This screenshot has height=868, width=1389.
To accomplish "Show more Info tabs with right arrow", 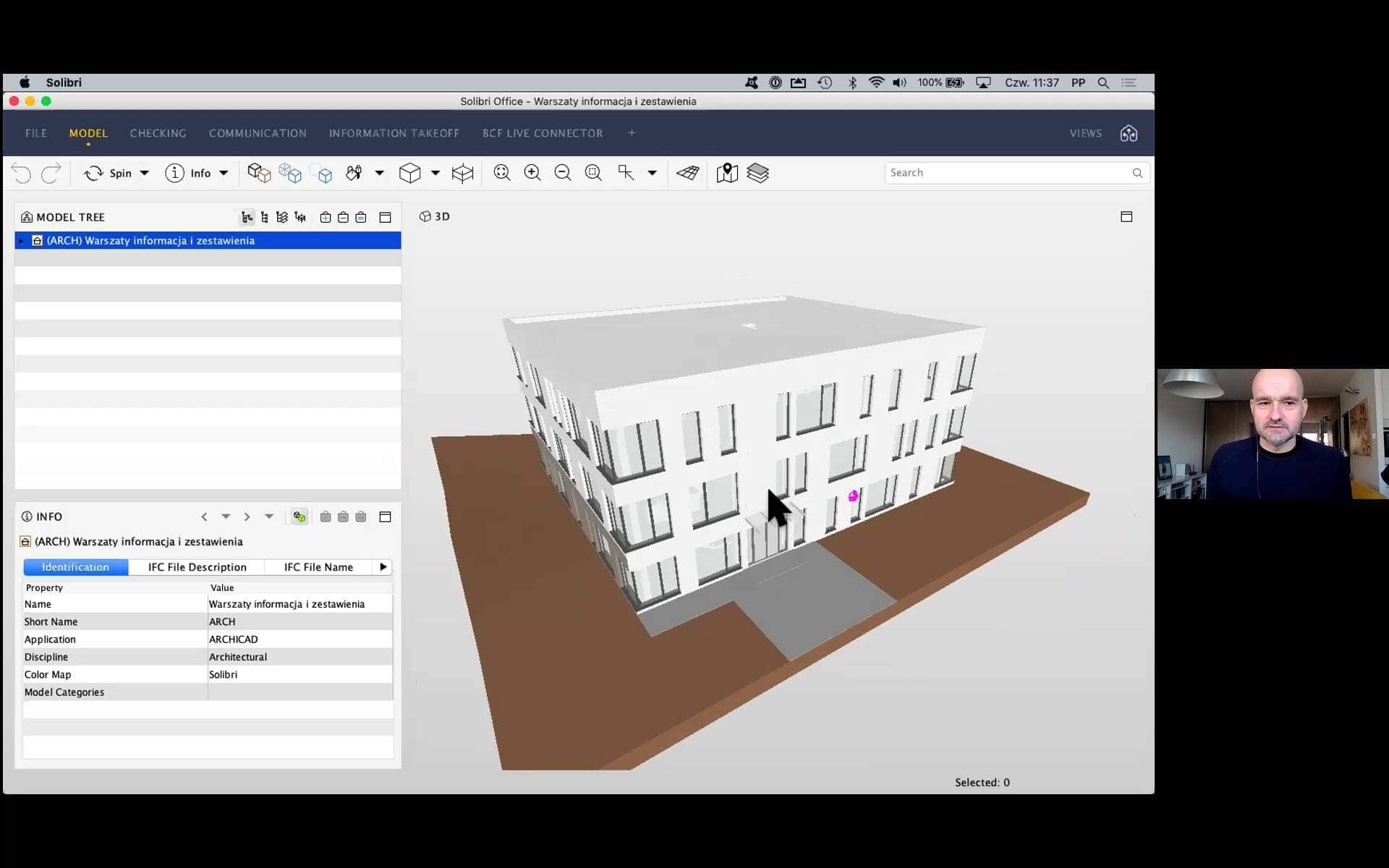I will point(383,567).
